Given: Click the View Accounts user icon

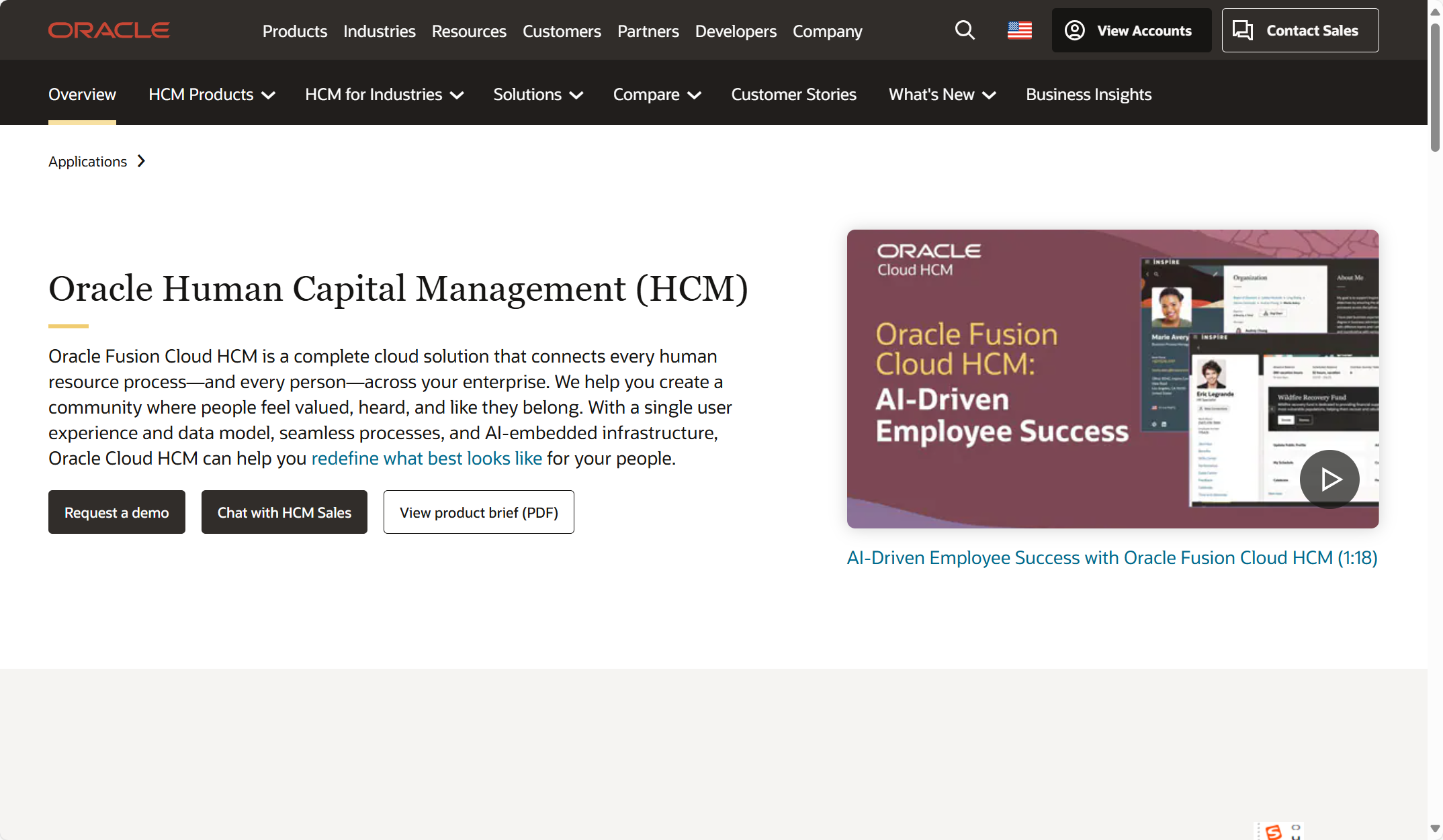Looking at the screenshot, I should pos(1075,30).
